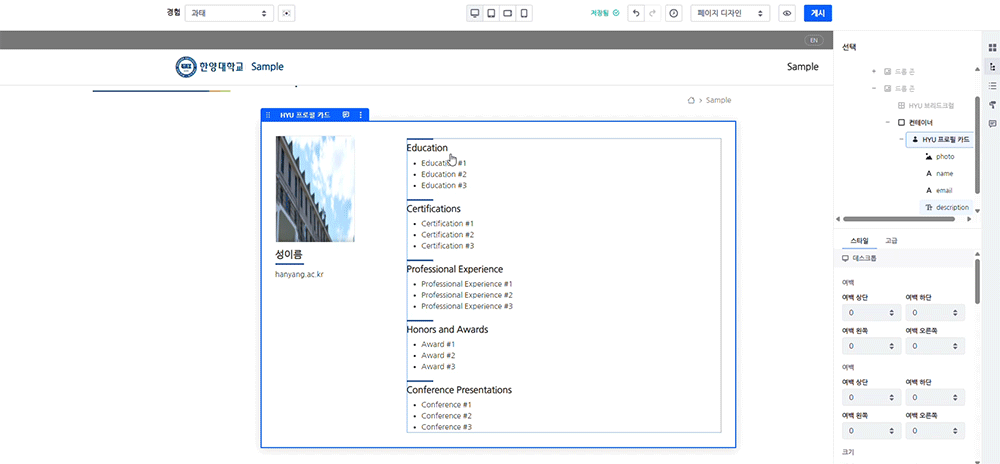
Task: Open the grid components panel icon
Action: click(992, 47)
